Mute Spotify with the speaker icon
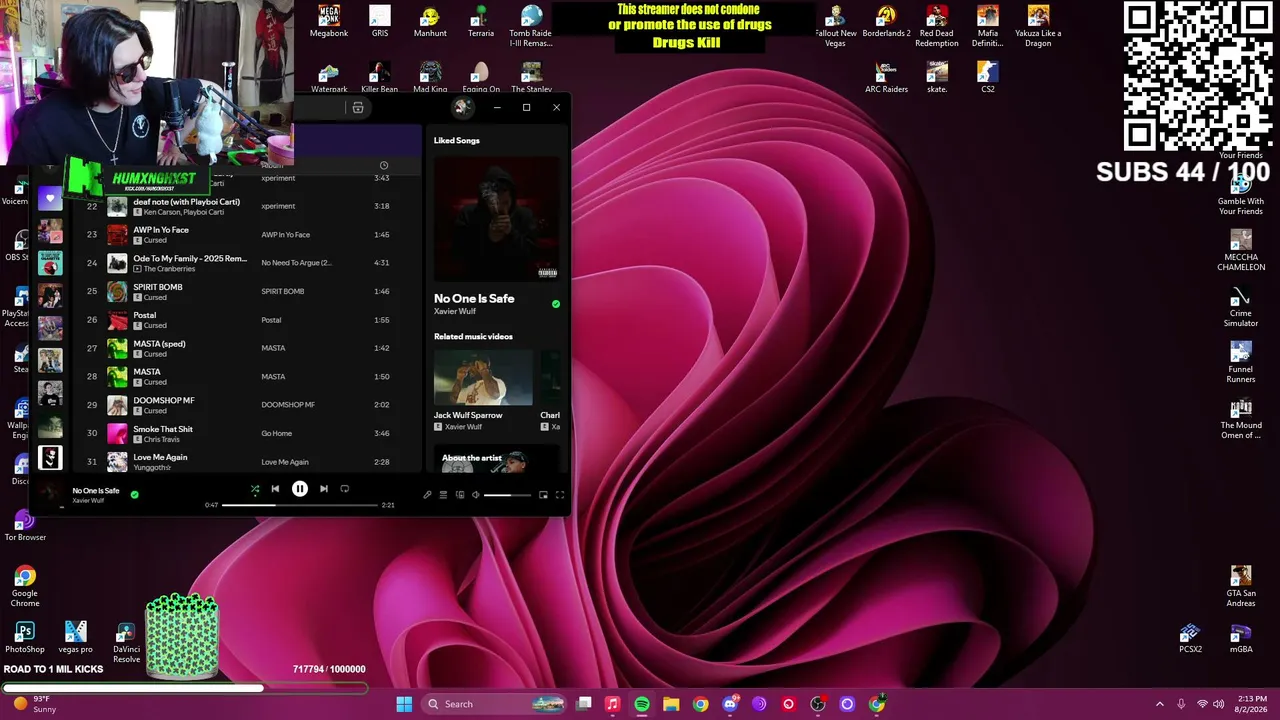The width and height of the screenshot is (1280, 720). click(x=476, y=495)
